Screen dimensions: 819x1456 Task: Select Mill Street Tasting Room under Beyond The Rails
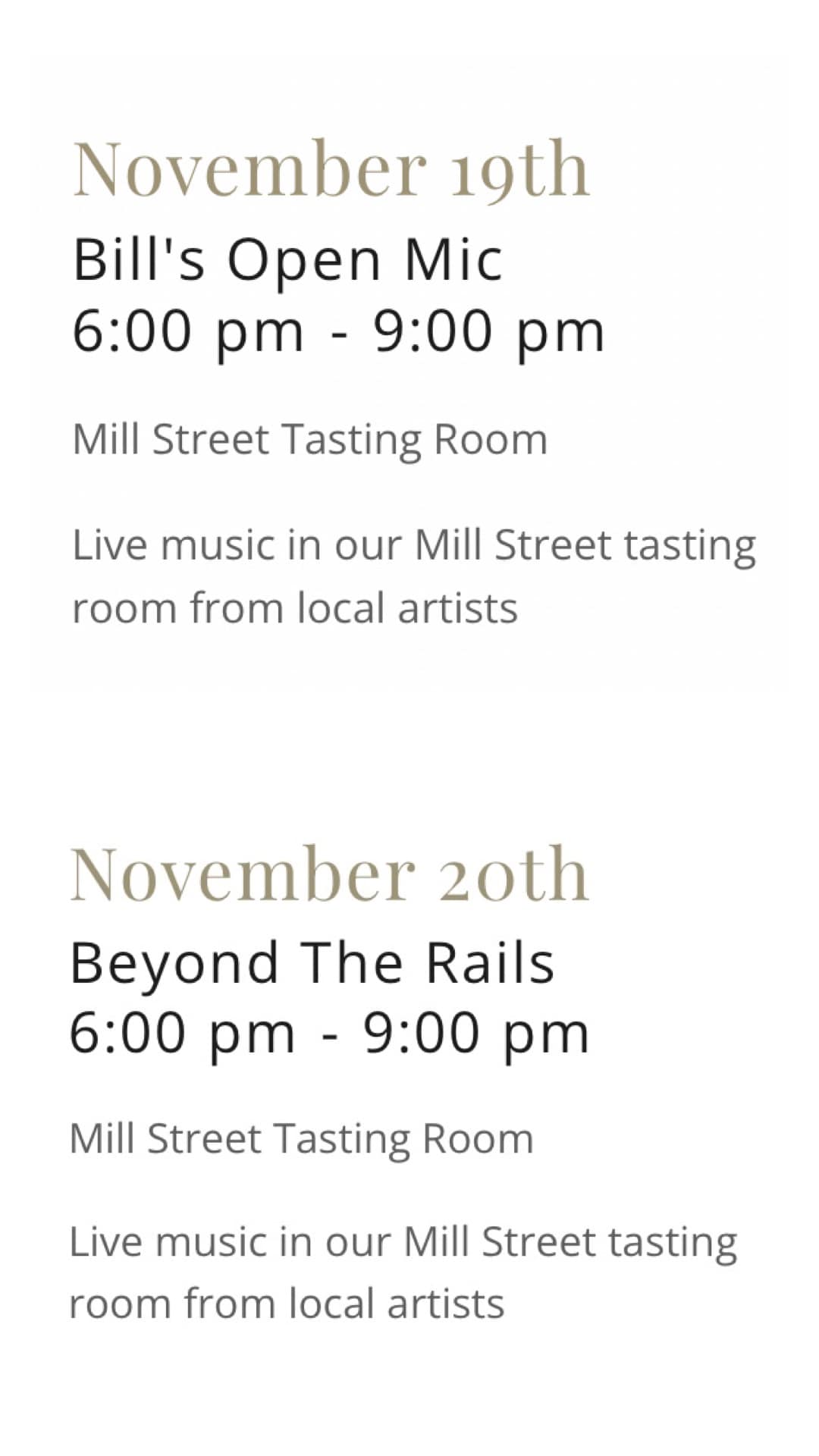[301, 1139]
